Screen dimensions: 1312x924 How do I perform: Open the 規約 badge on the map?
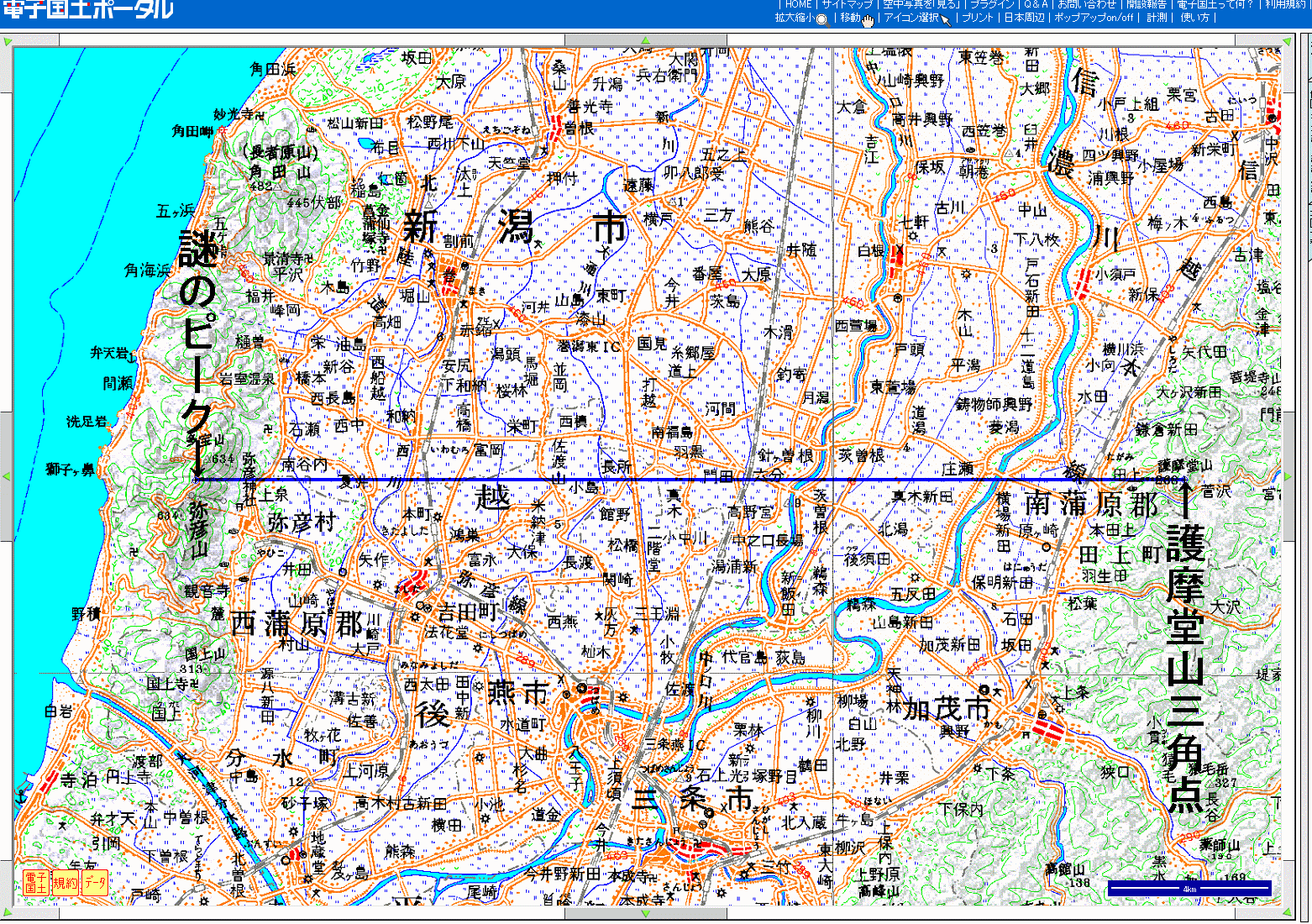click(x=65, y=883)
